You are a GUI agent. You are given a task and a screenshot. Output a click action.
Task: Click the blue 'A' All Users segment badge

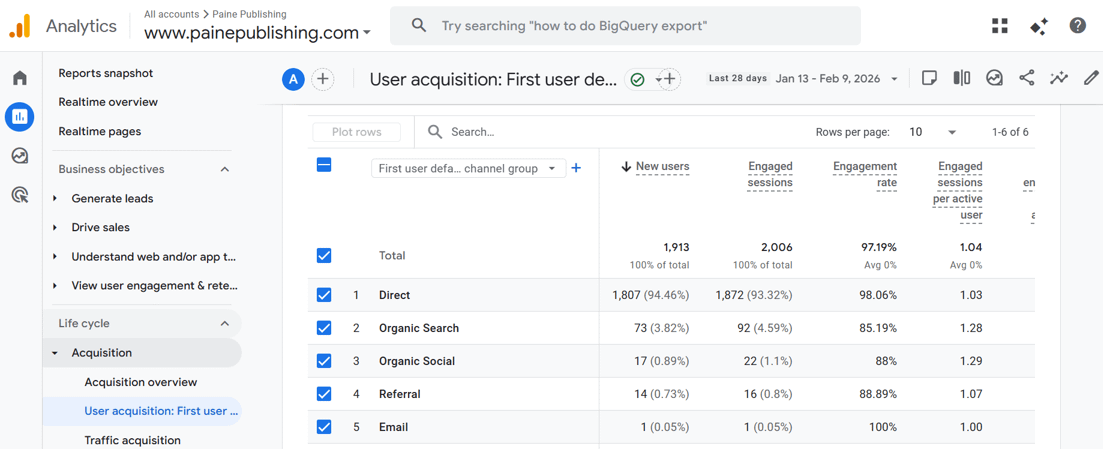293,80
